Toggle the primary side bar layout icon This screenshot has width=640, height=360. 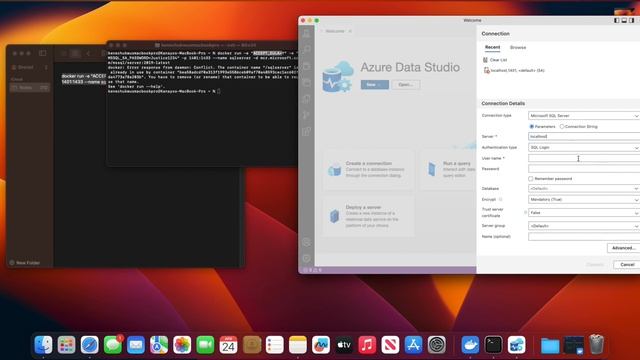[x=616, y=20]
